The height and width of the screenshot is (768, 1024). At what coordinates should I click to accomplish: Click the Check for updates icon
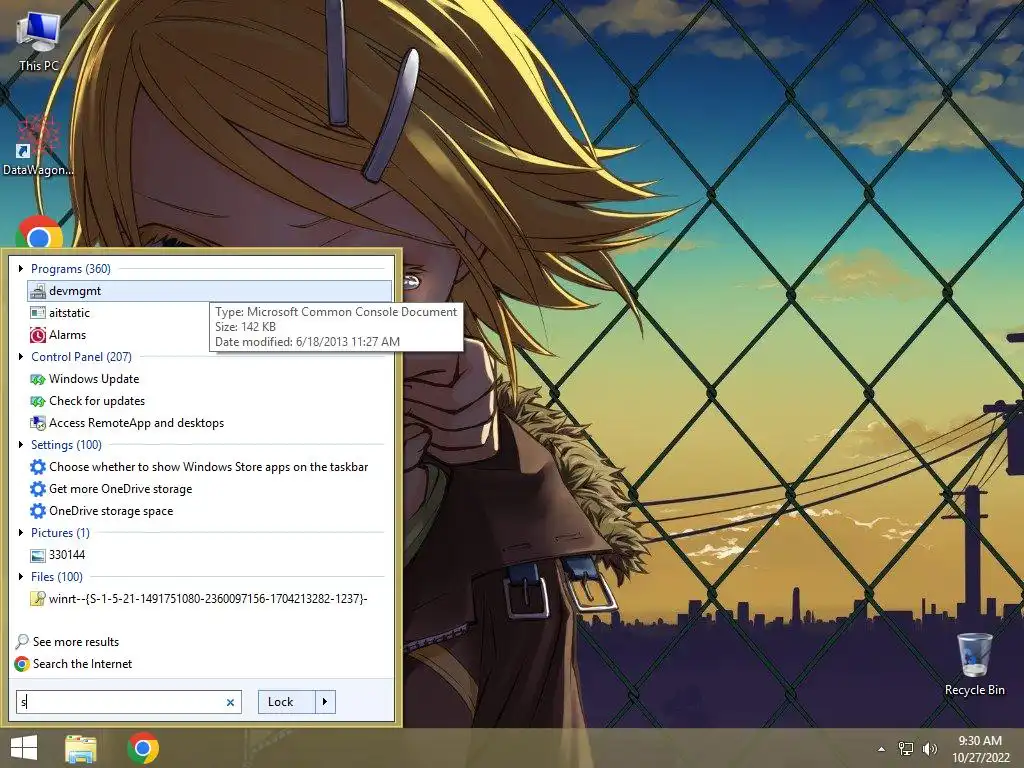[x=38, y=401]
